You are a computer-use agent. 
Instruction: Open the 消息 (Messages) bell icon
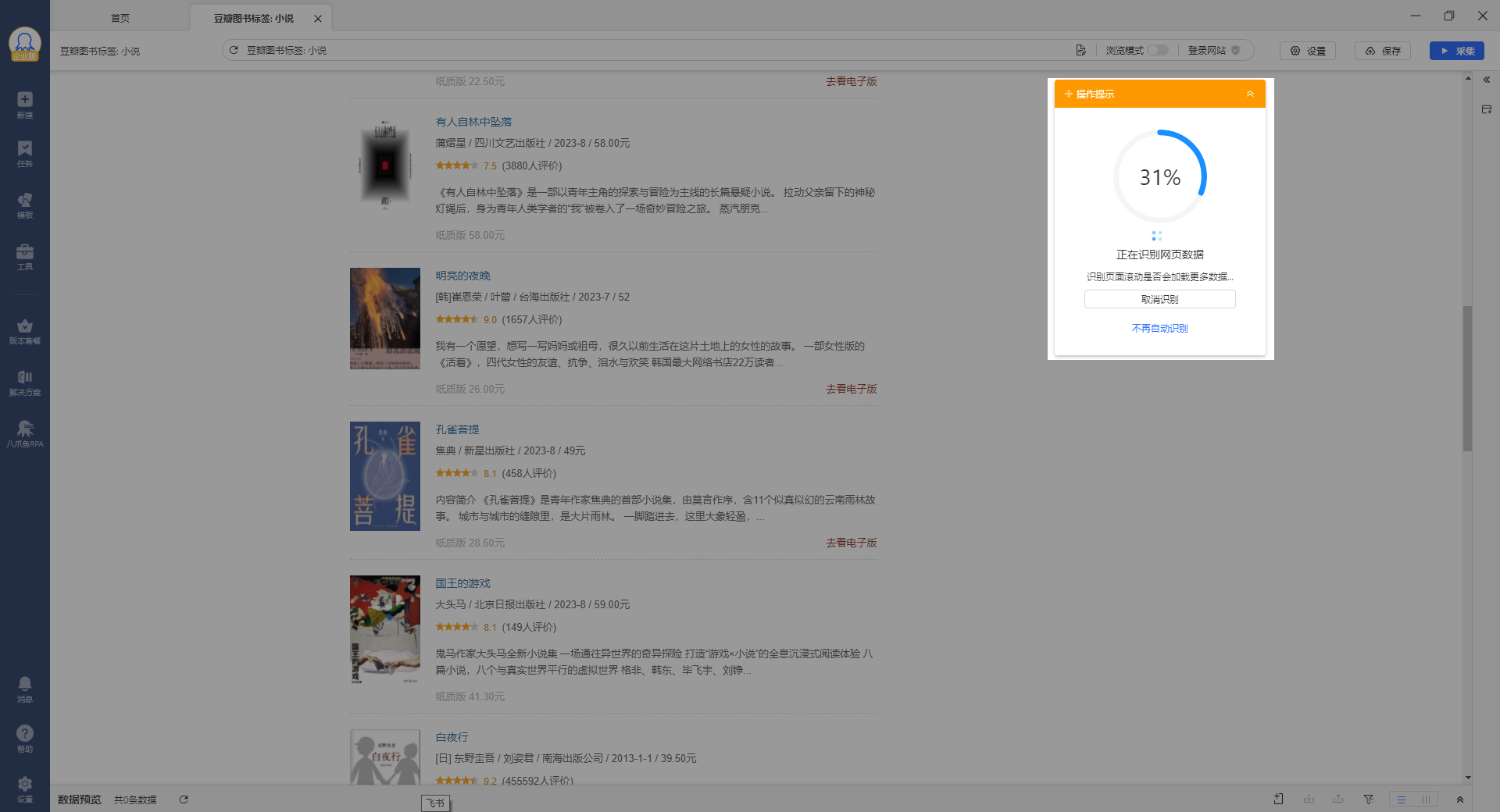(x=25, y=689)
